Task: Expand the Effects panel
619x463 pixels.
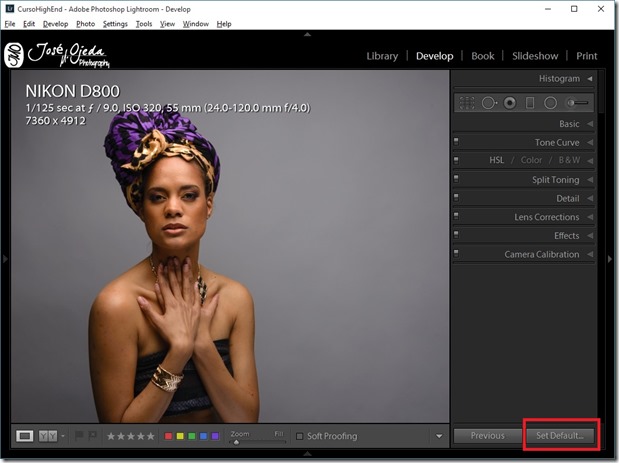Action: [590, 236]
